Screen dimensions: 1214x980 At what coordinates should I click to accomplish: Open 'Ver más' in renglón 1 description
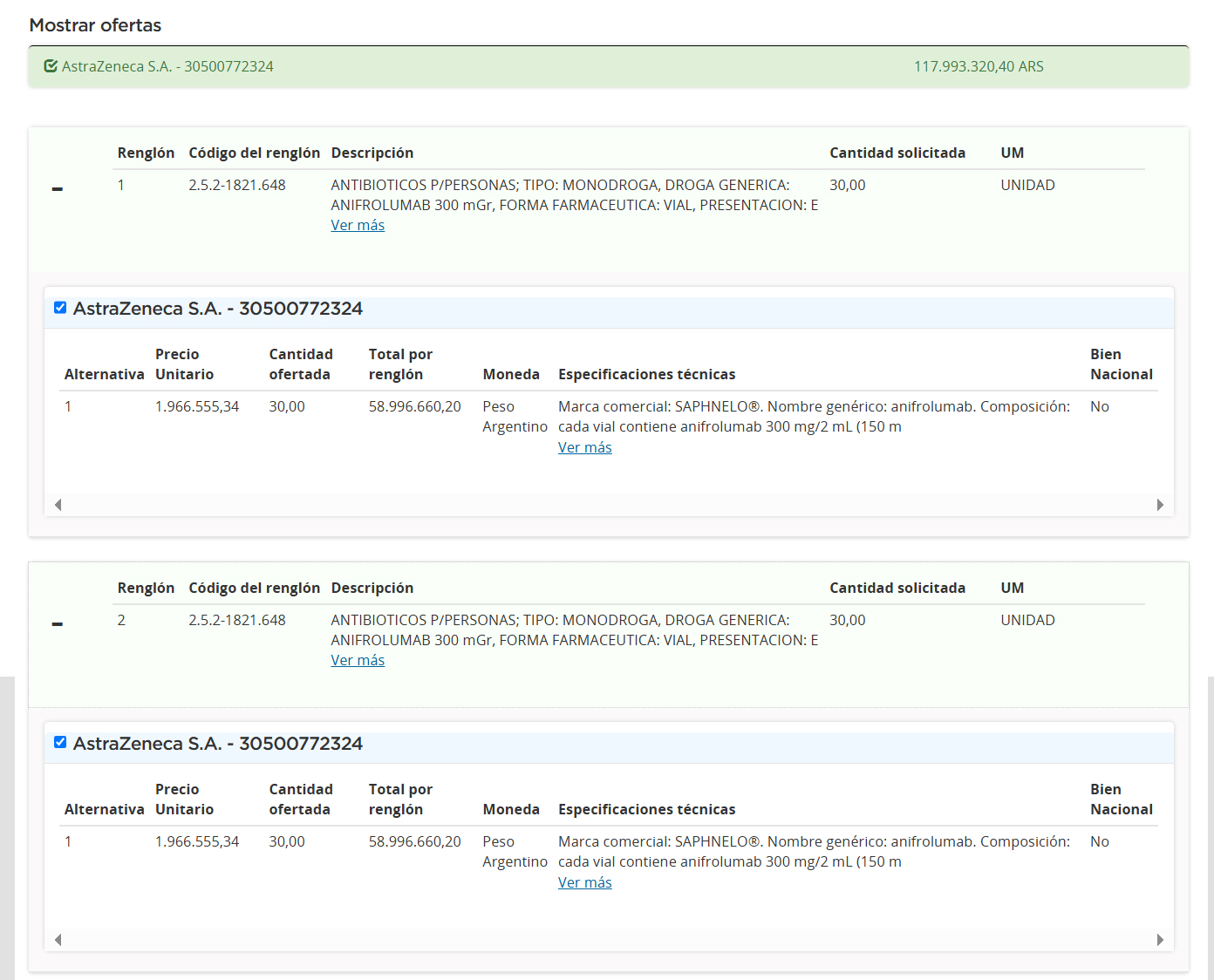click(x=358, y=225)
